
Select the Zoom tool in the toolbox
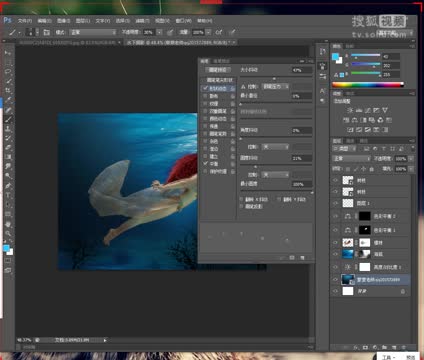(8, 233)
